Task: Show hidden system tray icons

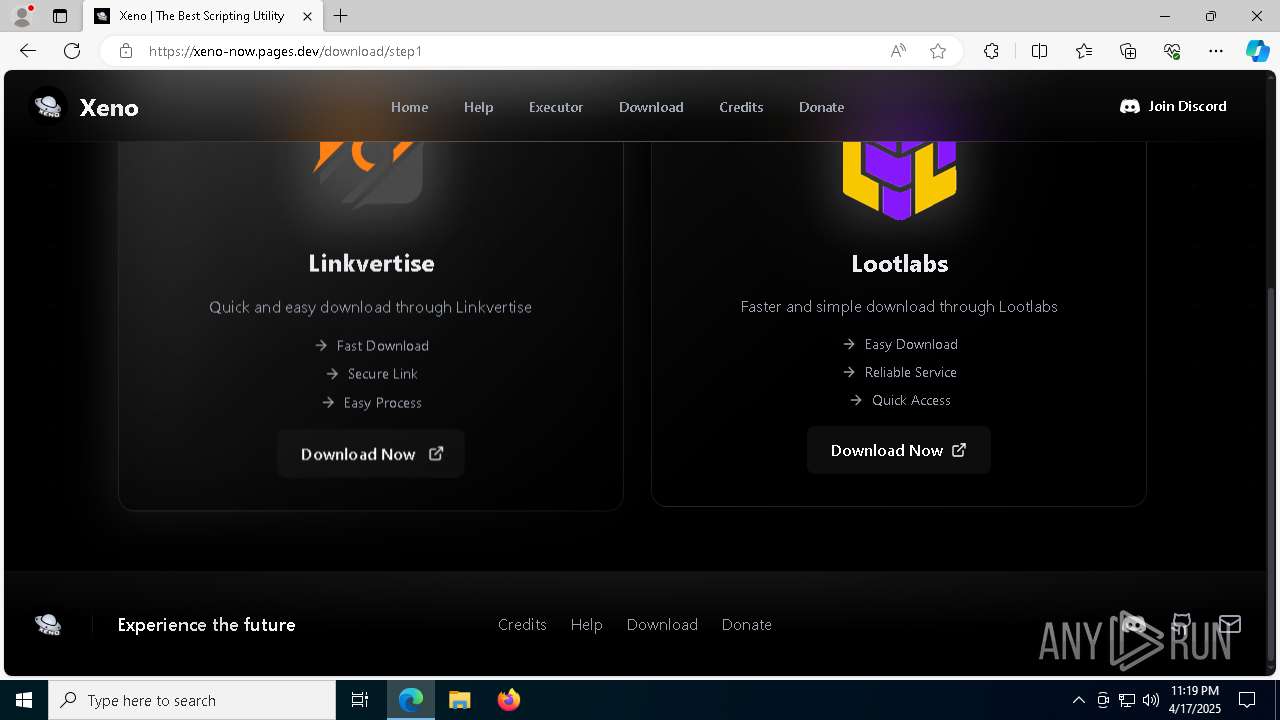Action: (1078, 700)
